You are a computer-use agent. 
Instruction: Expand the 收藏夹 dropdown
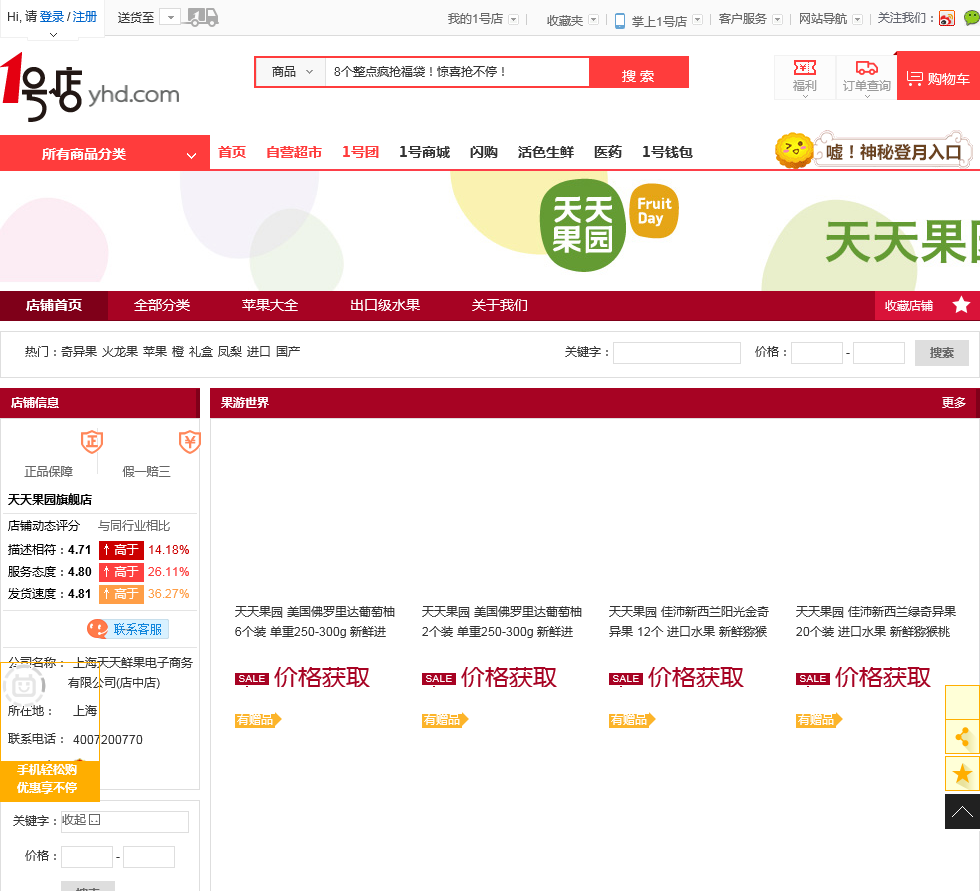594,20
